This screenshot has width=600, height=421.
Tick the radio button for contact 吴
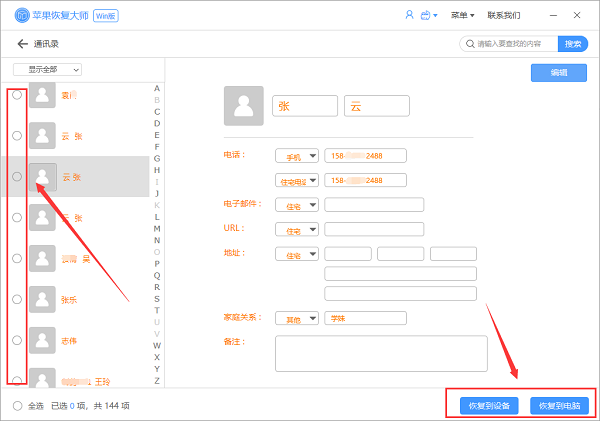(x=17, y=258)
